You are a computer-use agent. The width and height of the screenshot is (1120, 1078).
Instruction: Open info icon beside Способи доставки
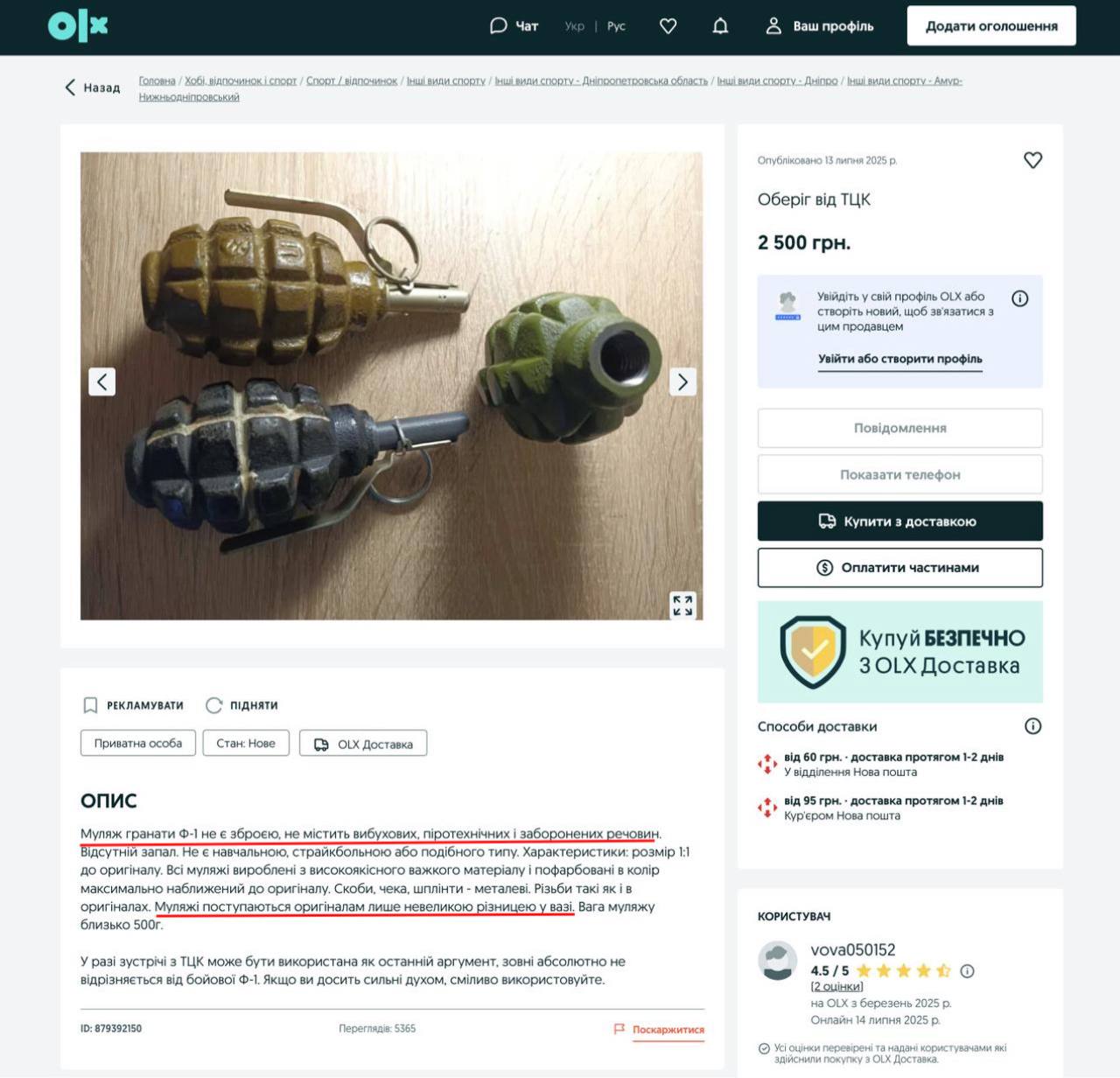coord(1033,726)
